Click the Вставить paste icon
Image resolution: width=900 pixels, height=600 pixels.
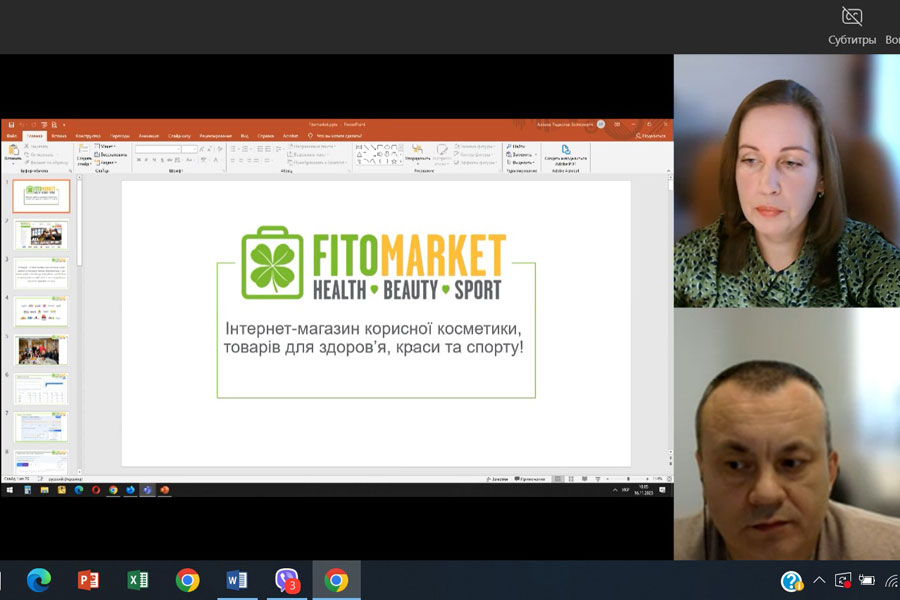pos(13,150)
